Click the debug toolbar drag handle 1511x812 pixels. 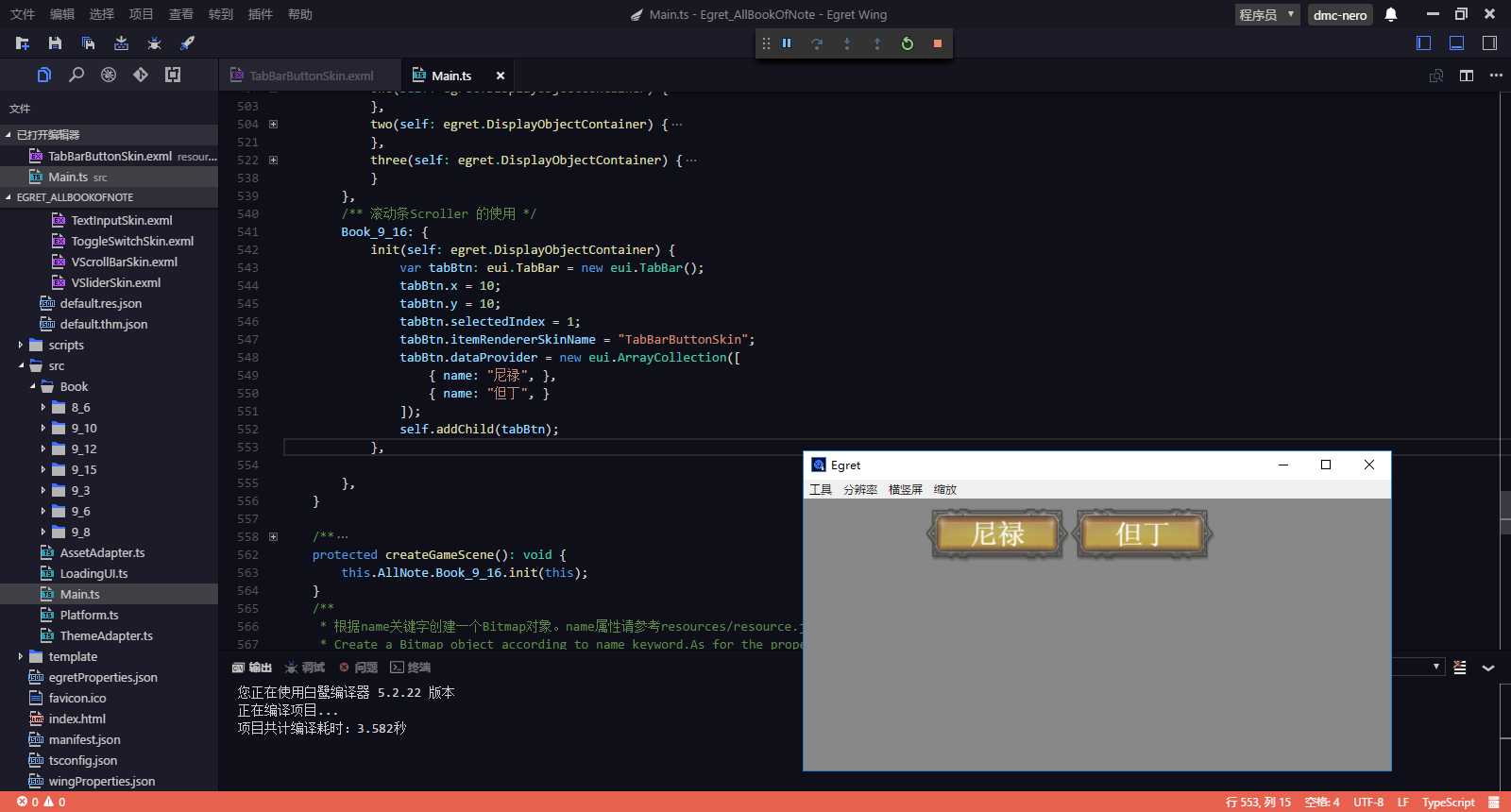[x=766, y=43]
